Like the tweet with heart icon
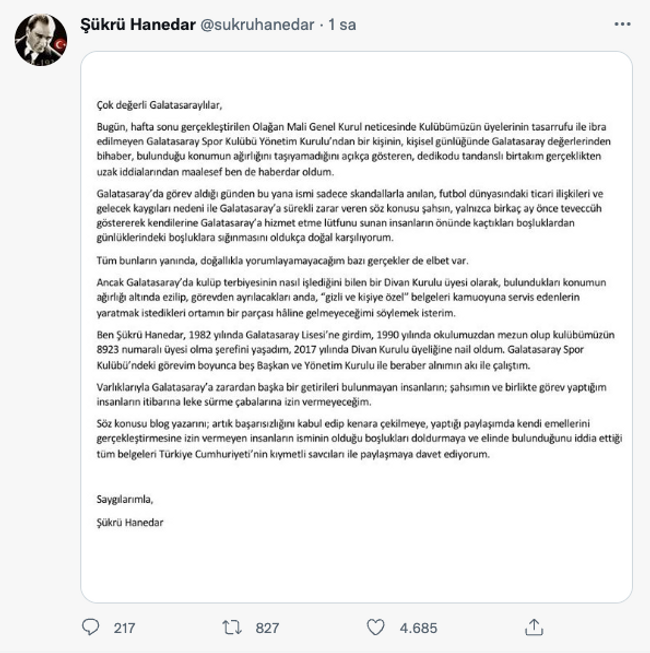650x653 pixels. click(x=375, y=627)
